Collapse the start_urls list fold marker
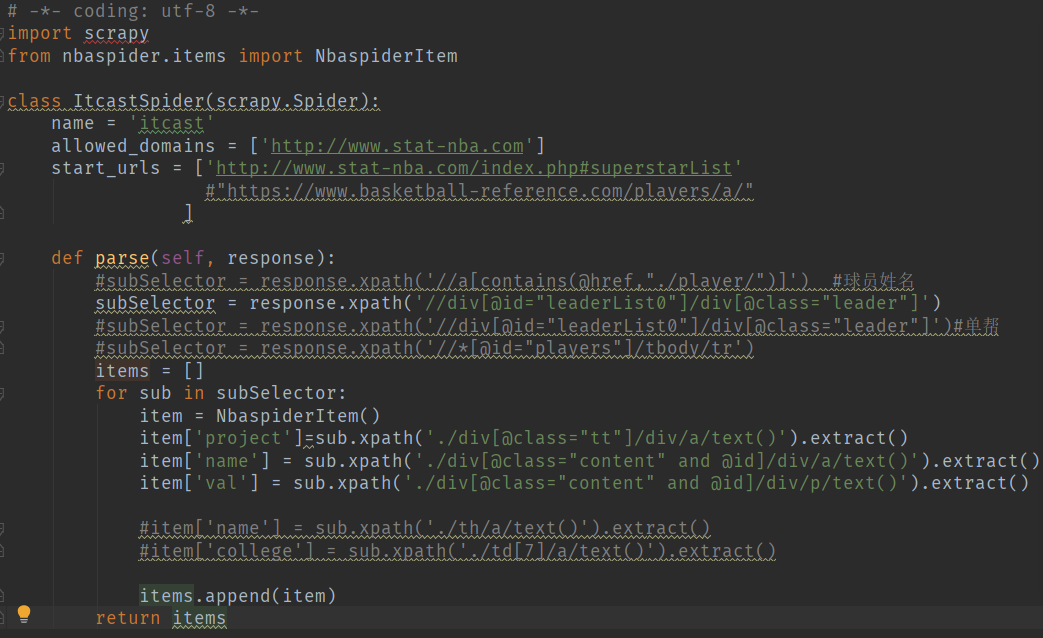Screen dimensions: 1043x638 [3, 169]
